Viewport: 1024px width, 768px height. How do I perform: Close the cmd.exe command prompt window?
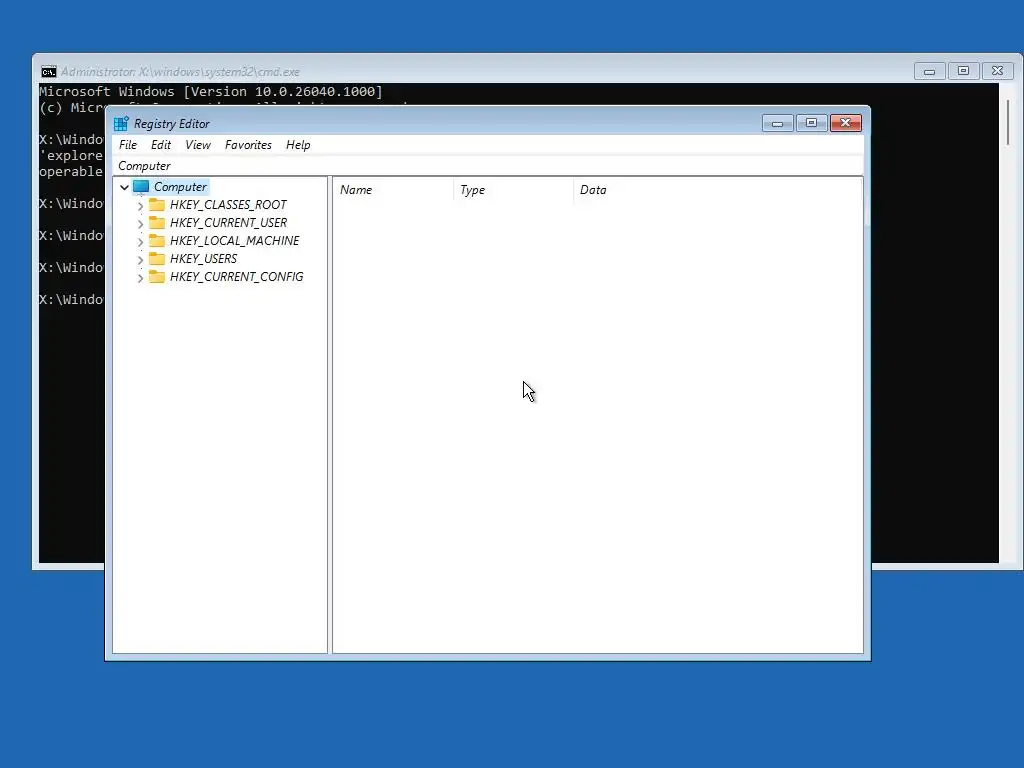point(997,71)
